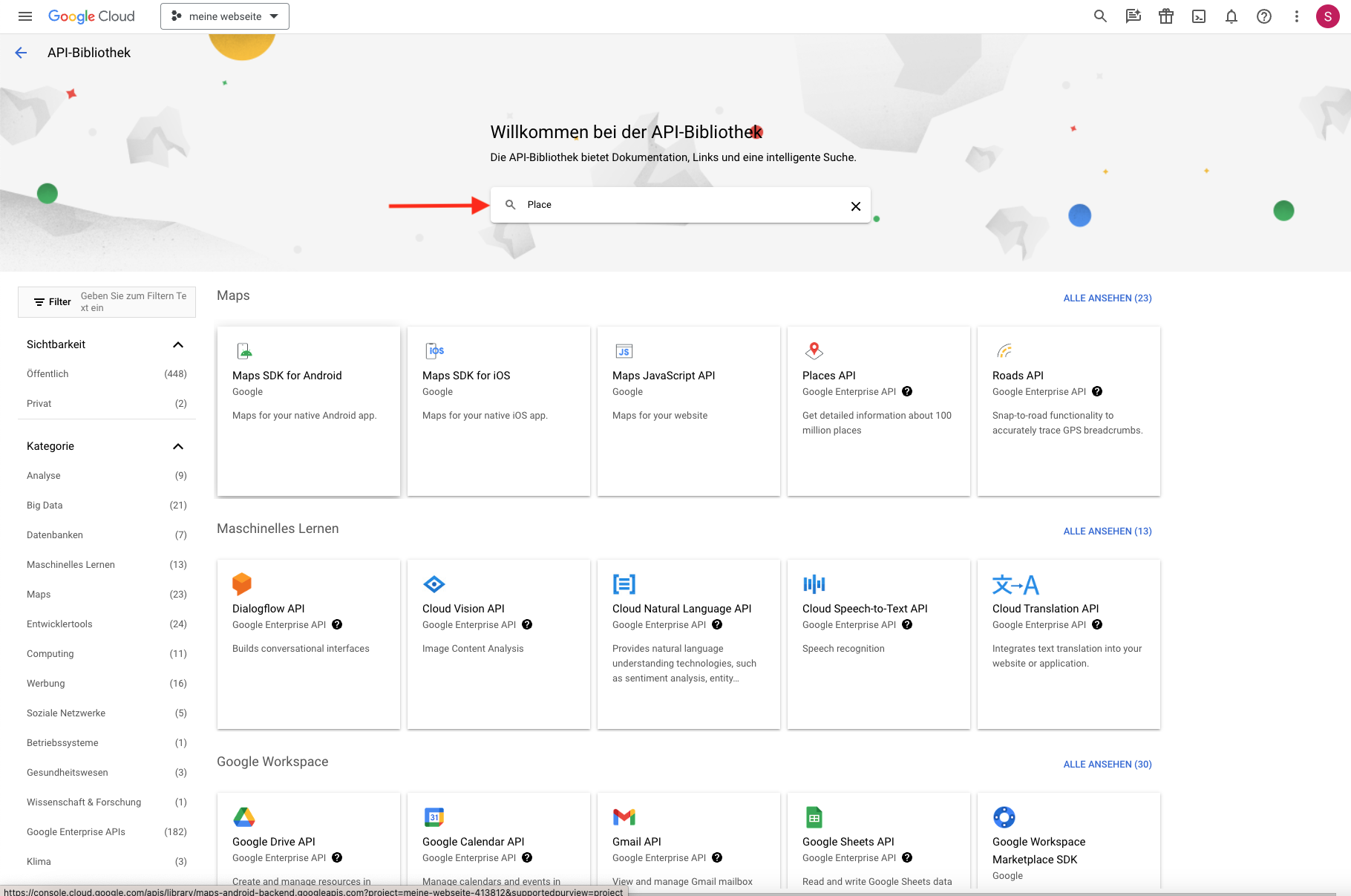1351x896 pixels.
Task: Collapse the Sichtbarkeit section
Action: point(178,344)
